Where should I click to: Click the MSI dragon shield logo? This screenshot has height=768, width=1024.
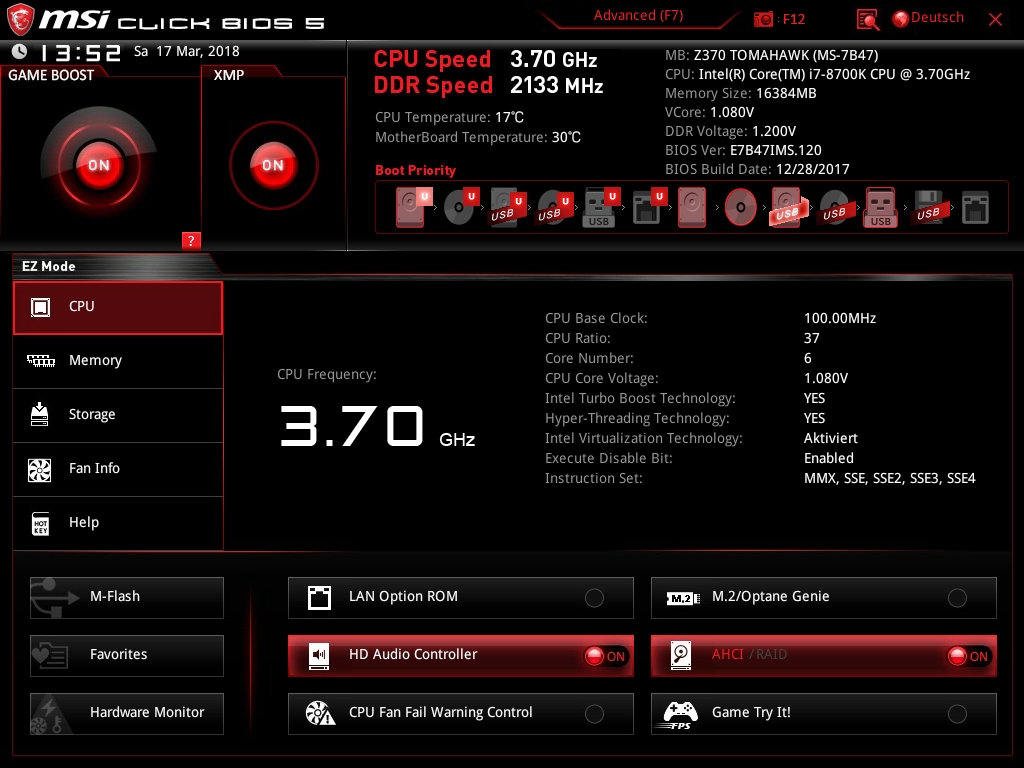(20, 19)
